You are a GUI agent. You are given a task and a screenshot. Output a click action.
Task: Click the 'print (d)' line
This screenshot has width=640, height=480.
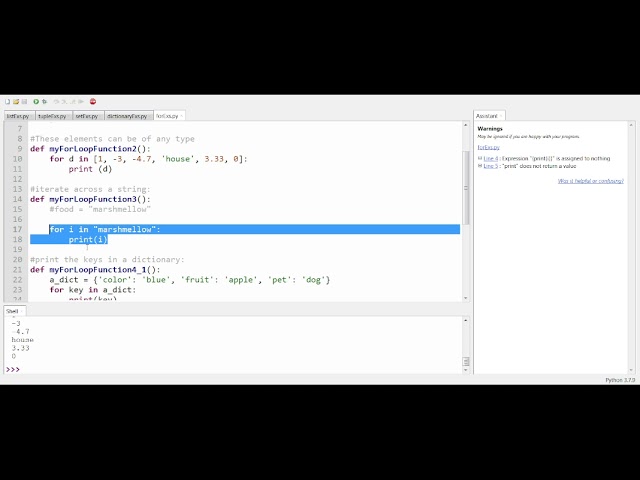(90, 169)
